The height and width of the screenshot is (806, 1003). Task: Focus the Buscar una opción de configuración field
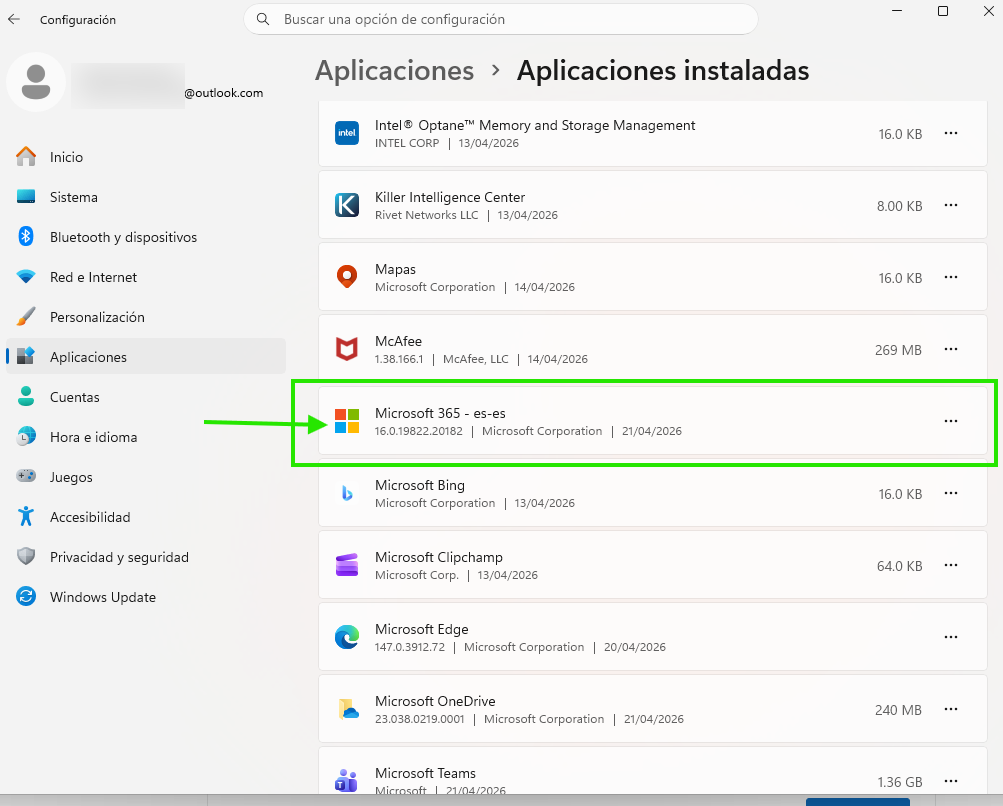[501, 19]
